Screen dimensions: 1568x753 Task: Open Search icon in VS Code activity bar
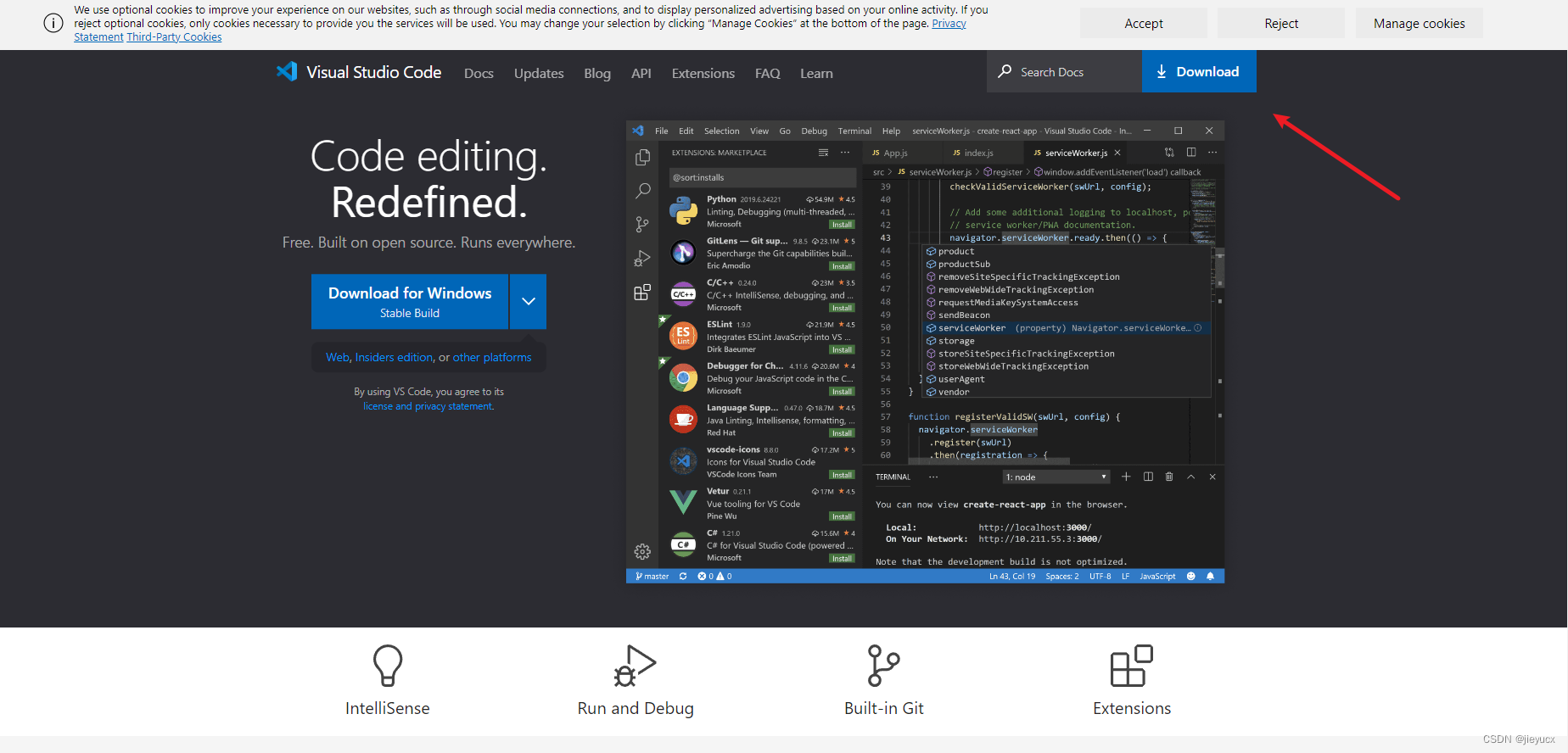[642, 192]
